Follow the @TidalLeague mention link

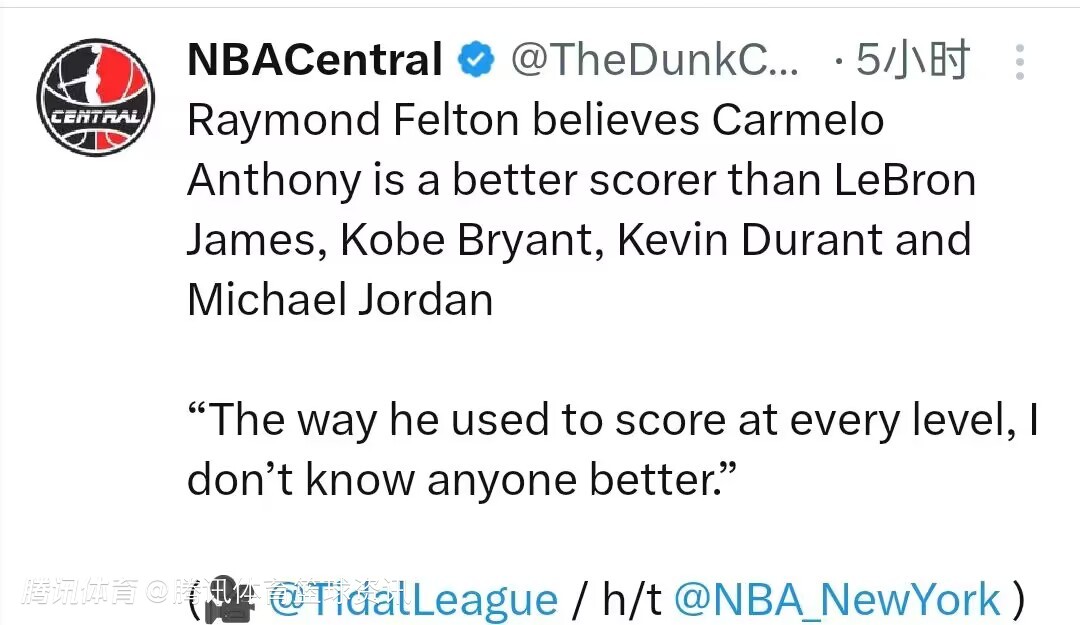click(x=412, y=600)
